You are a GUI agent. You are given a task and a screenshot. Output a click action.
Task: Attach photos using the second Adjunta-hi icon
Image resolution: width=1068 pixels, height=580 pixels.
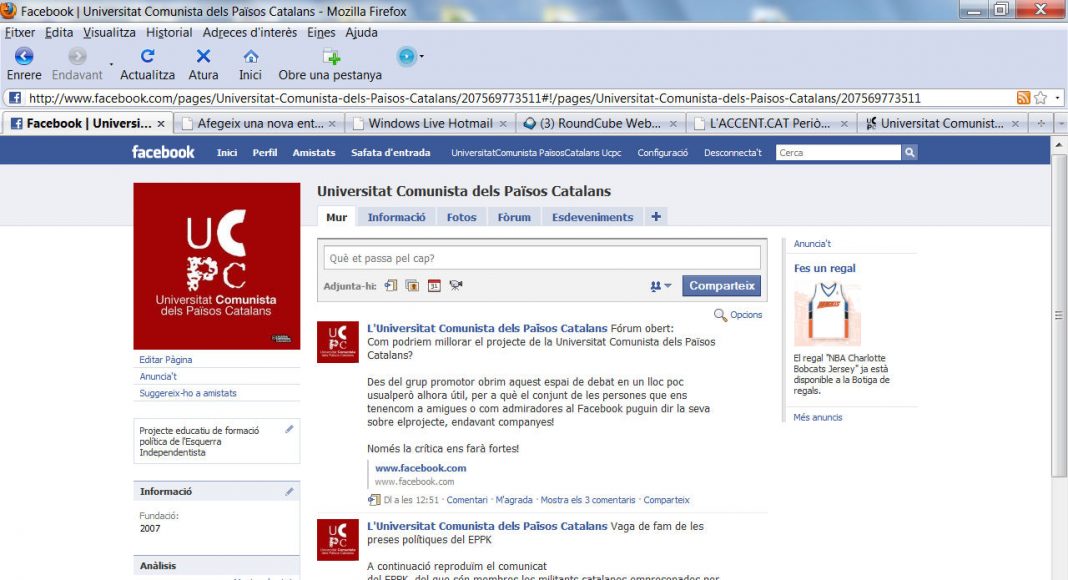pos(412,286)
